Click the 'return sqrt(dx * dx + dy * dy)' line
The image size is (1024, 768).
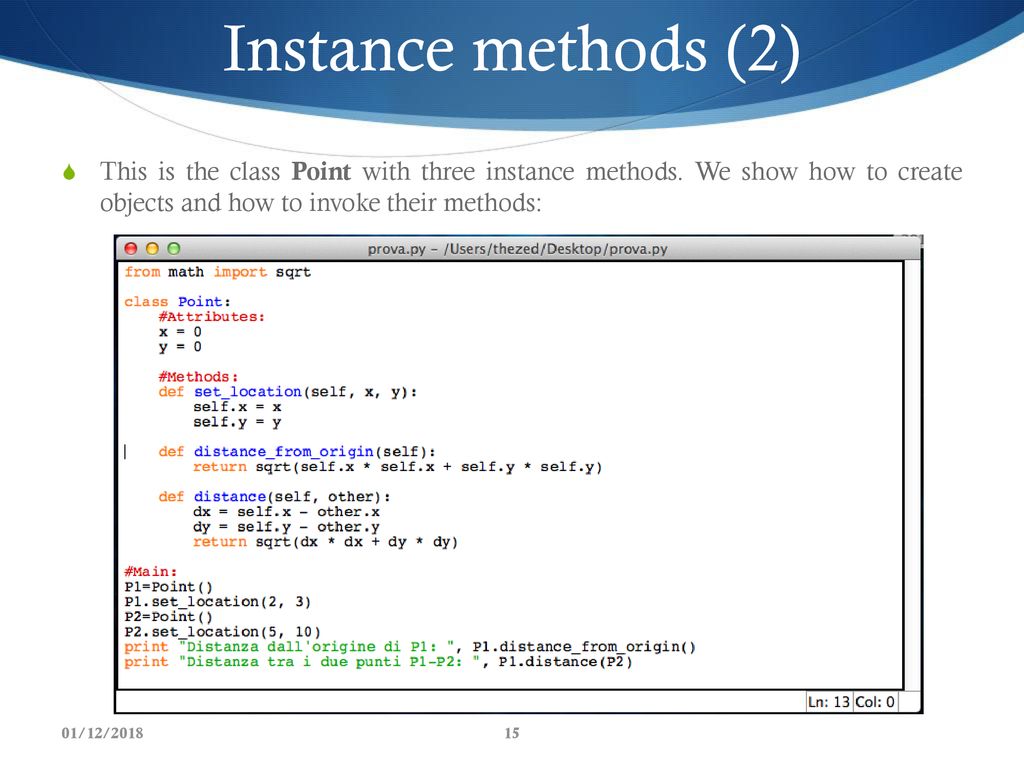click(325, 542)
